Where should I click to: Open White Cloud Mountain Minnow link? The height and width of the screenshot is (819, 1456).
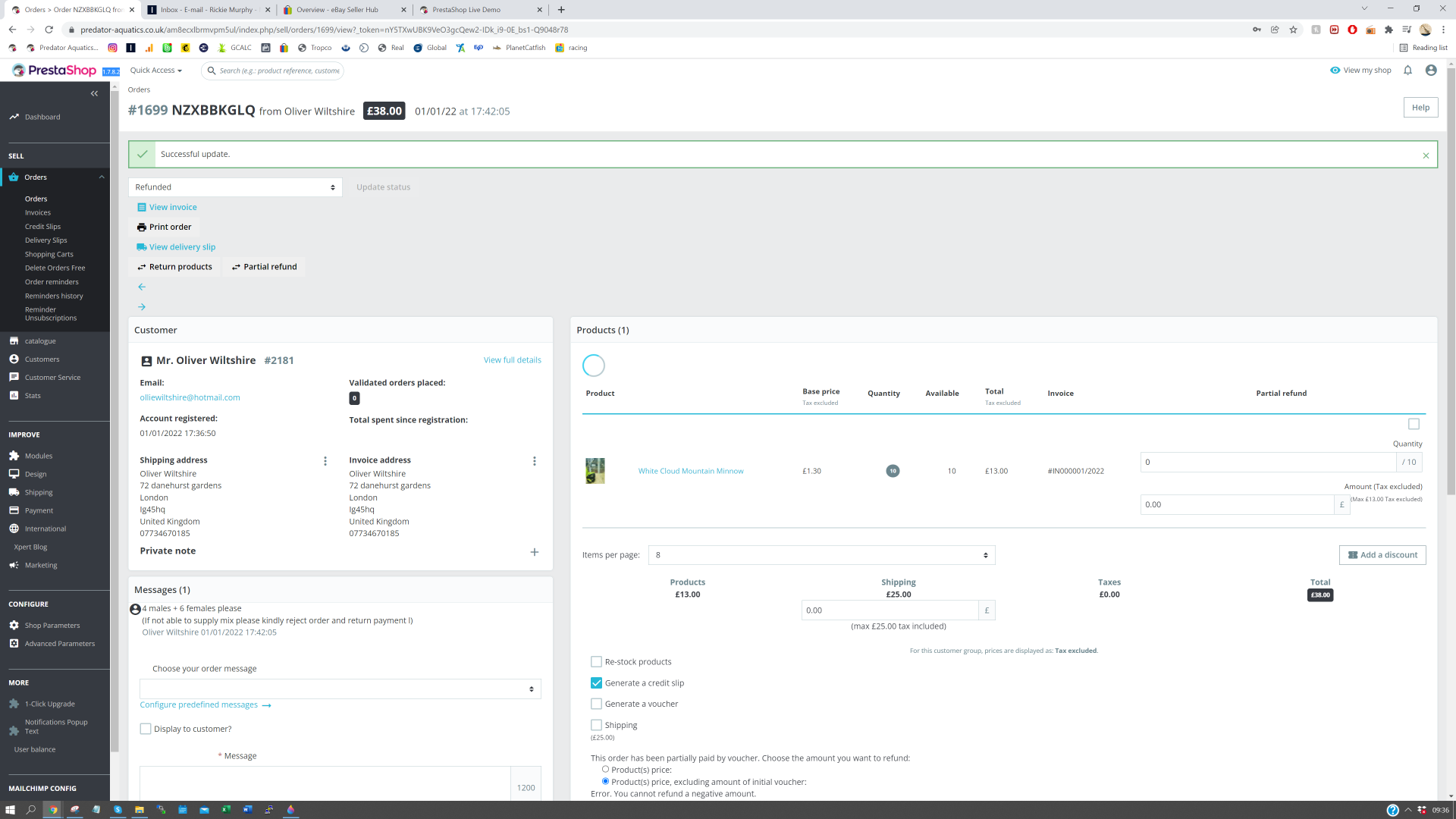pos(690,471)
